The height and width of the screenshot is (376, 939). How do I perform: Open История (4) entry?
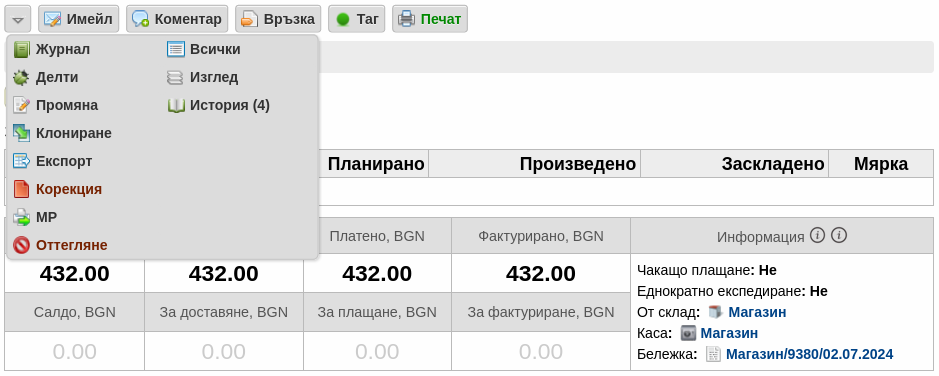pos(229,105)
